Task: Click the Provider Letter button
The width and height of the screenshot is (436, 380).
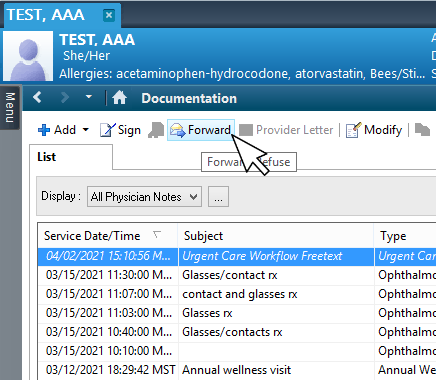Action: tap(286, 130)
